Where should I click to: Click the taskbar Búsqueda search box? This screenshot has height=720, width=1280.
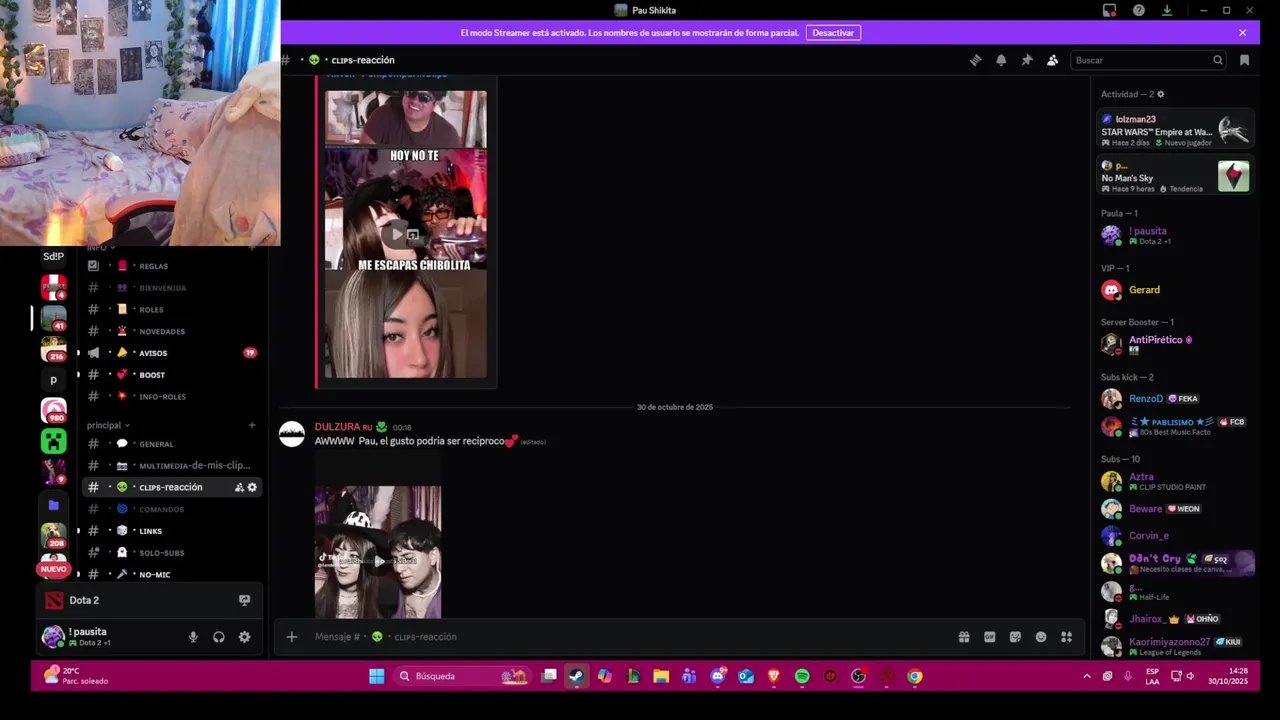click(x=462, y=676)
